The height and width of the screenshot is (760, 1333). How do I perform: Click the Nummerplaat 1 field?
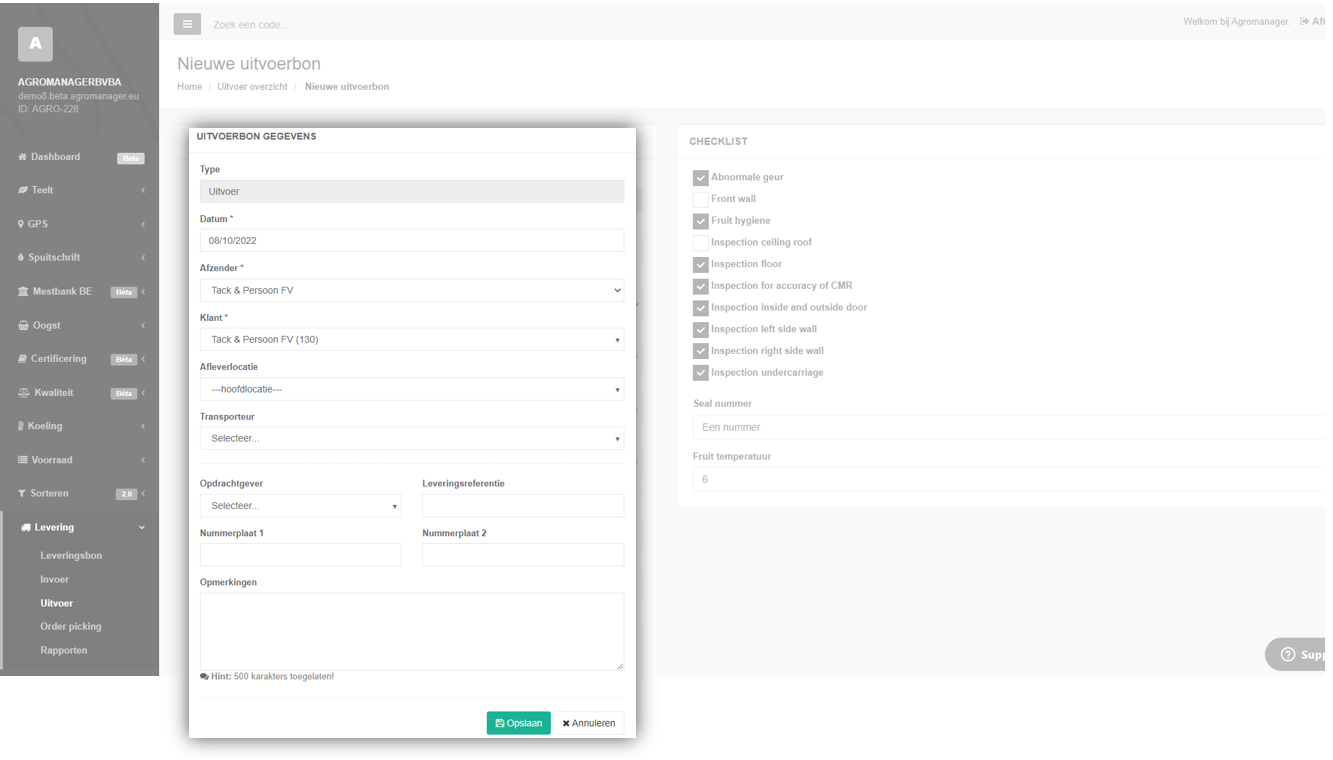[301, 554]
